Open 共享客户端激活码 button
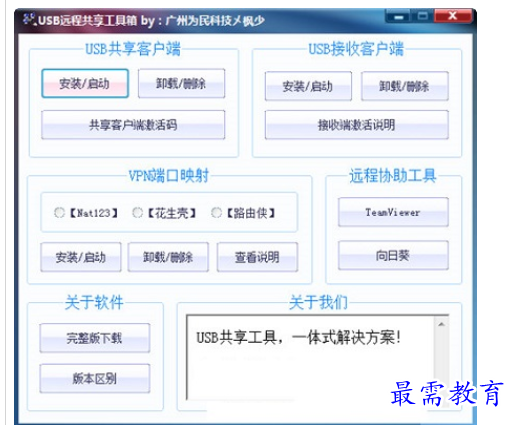 click(x=133, y=125)
